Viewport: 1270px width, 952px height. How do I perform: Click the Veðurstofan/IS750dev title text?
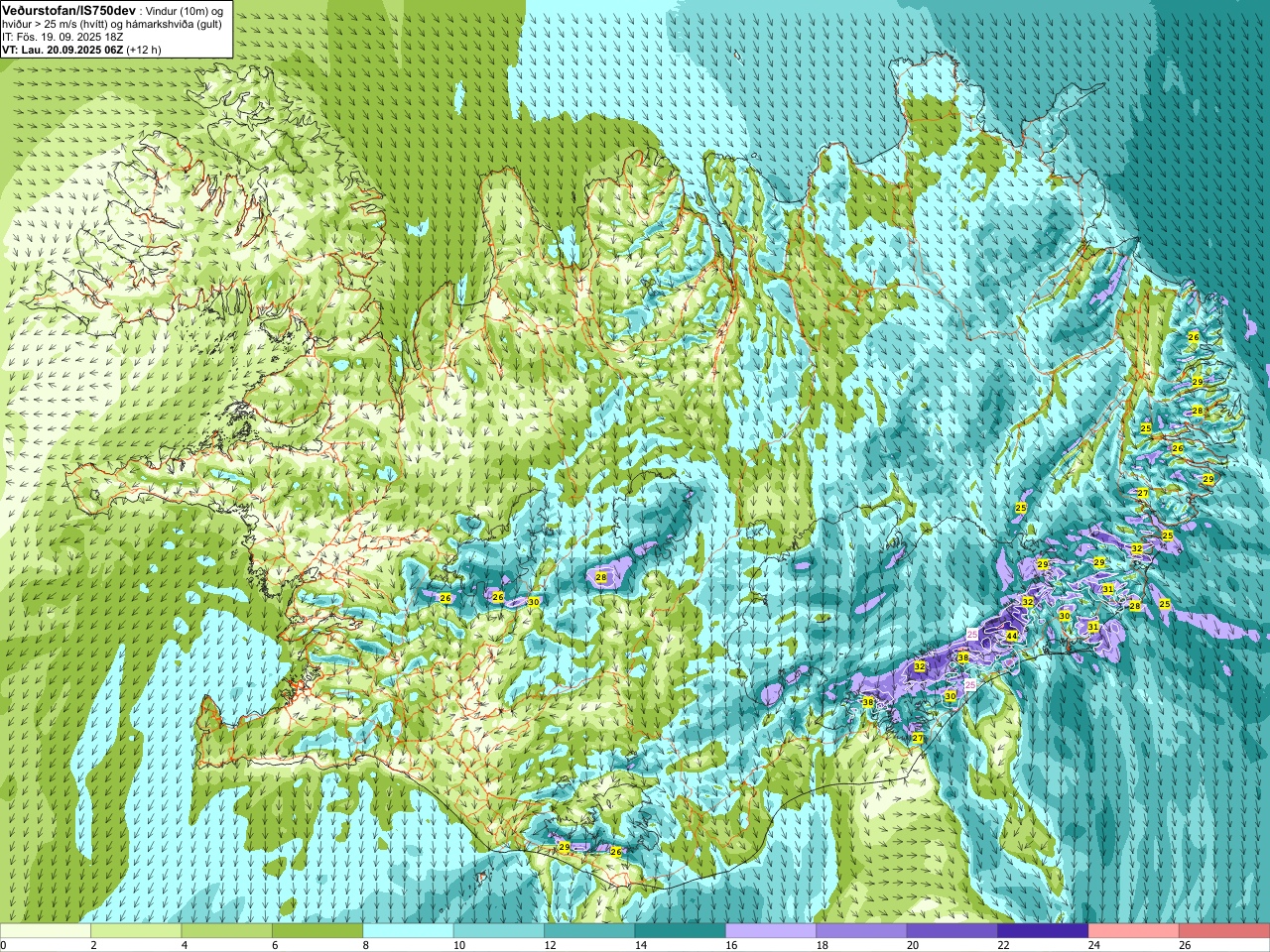point(68,9)
